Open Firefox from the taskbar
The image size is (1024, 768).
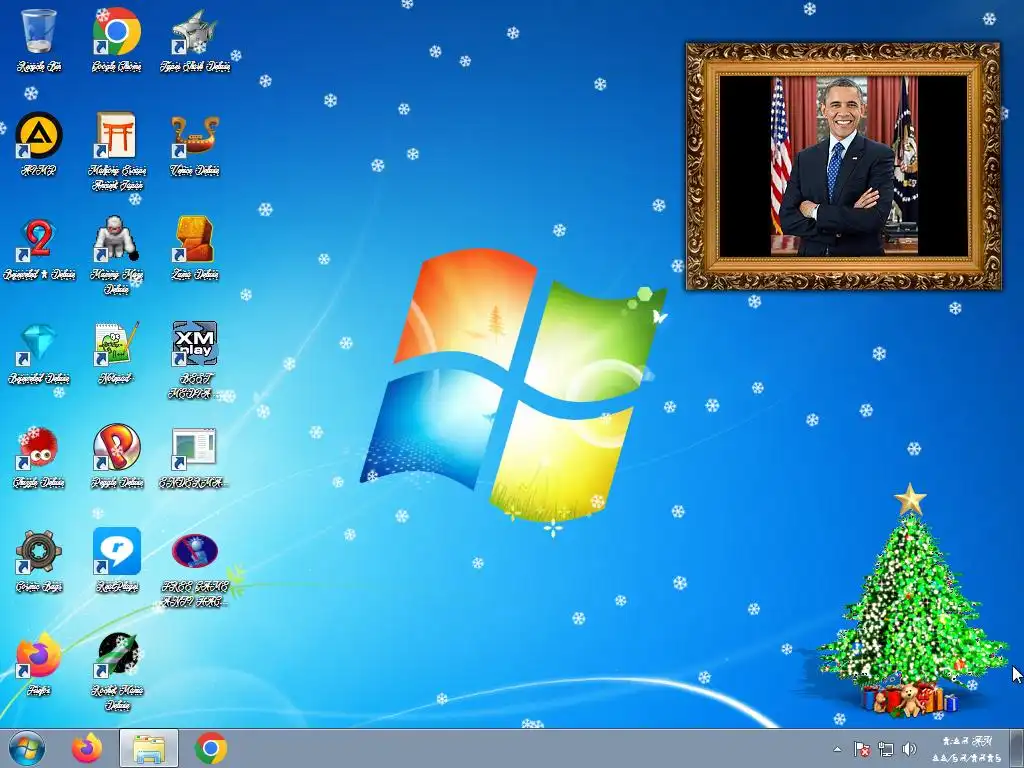(87, 748)
